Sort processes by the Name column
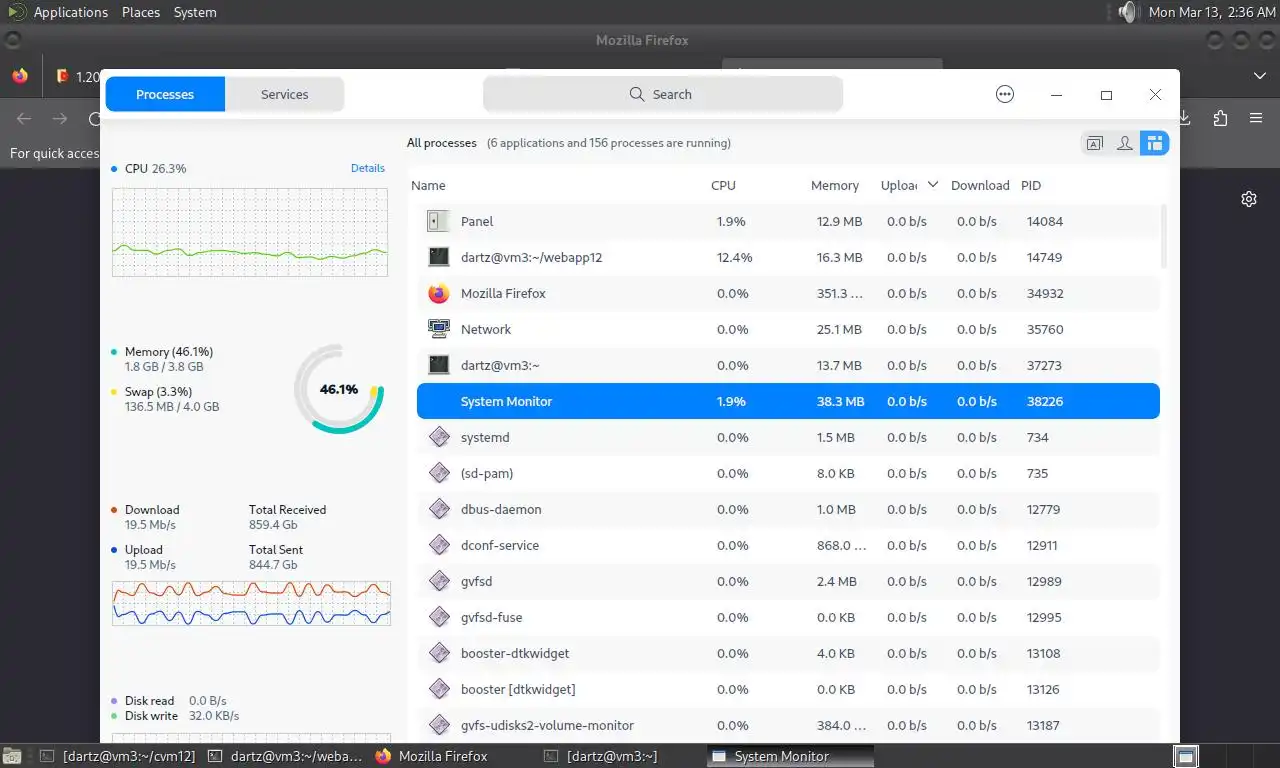Viewport: 1280px width, 768px height. point(428,185)
